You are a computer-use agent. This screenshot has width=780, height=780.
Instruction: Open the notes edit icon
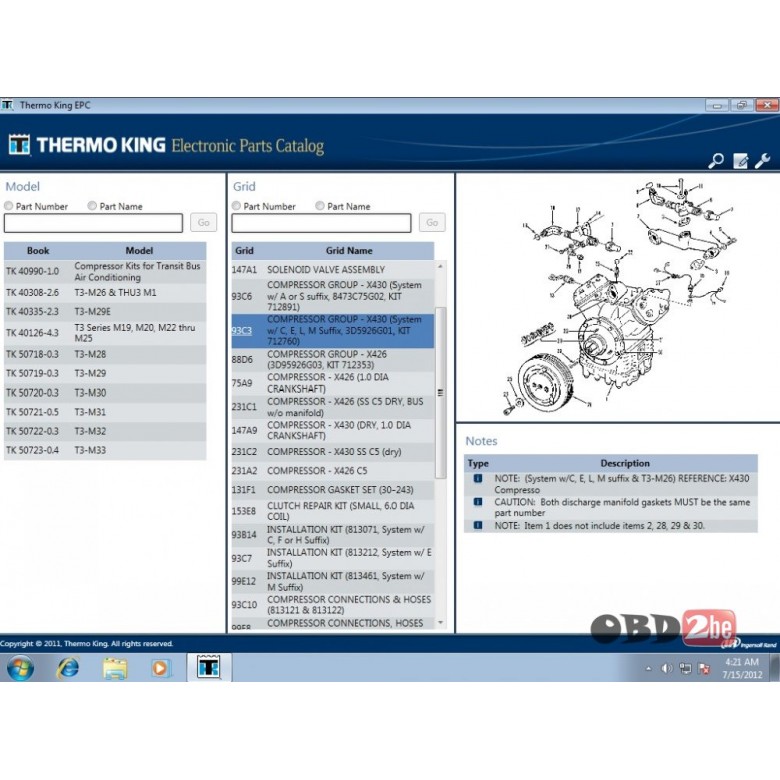pos(740,161)
